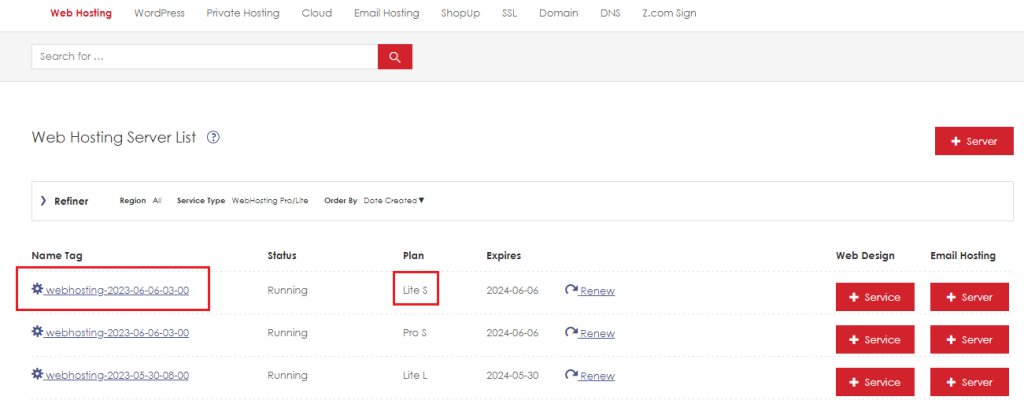Click Renew link for the Pro S server
This screenshot has width=1024, height=404.
[597, 334]
